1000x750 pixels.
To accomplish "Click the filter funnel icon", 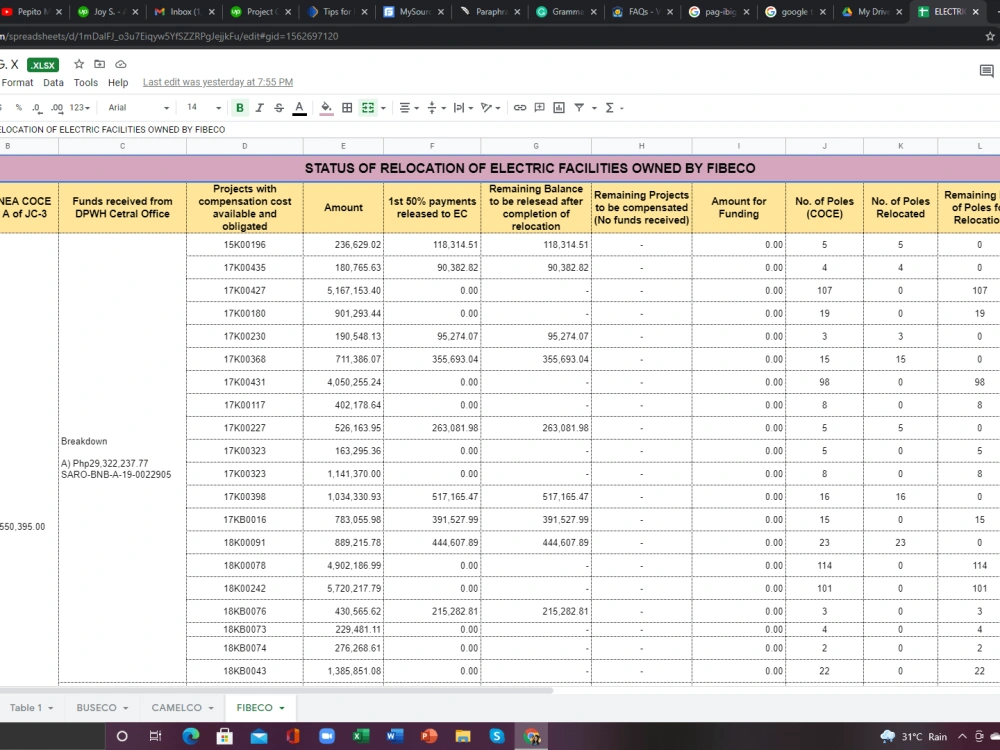I will coord(579,108).
